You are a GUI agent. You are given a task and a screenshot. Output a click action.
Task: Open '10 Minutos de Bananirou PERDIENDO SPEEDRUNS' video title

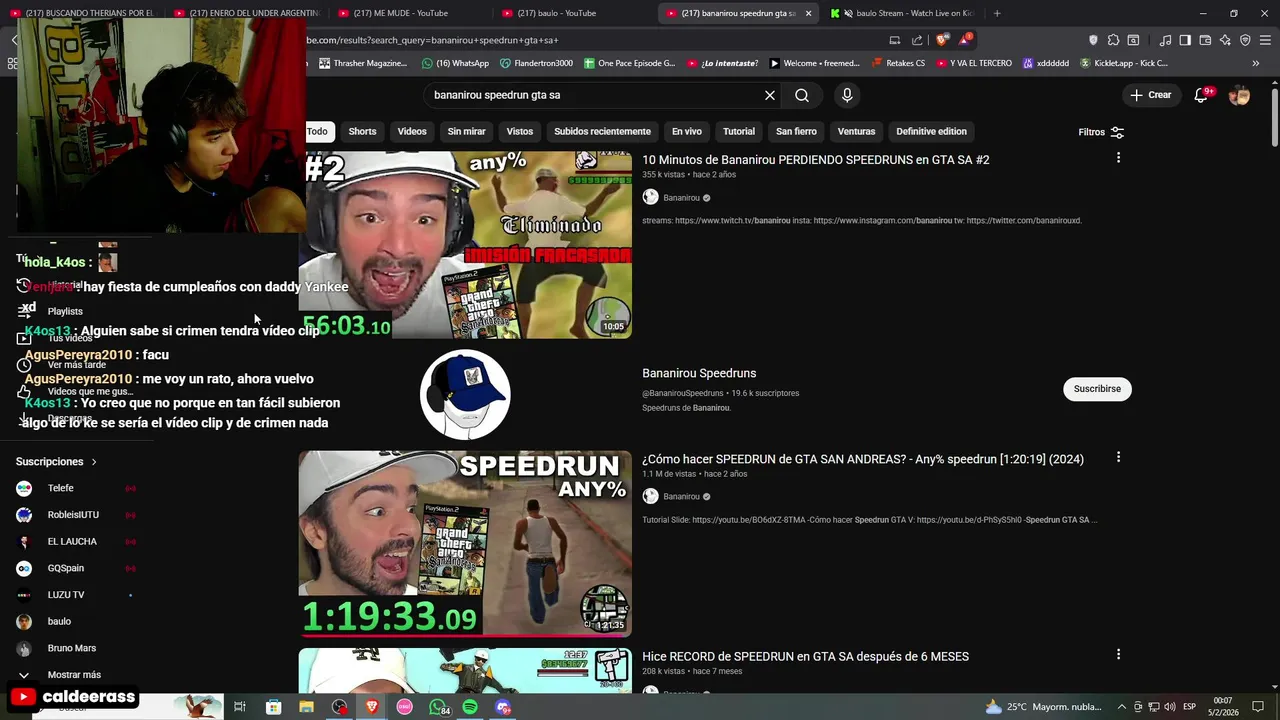(816, 160)
